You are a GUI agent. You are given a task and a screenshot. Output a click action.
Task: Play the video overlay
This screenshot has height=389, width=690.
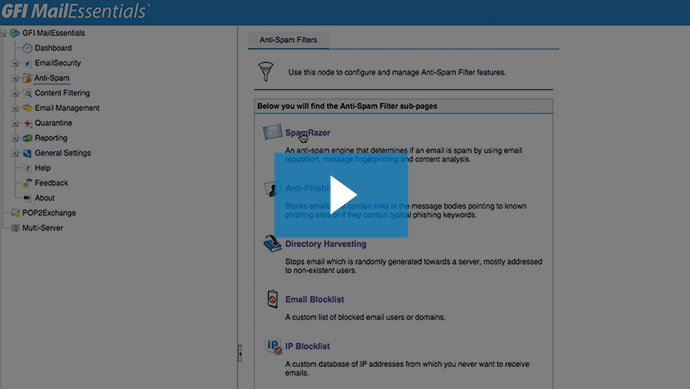[x=341, y=195]
